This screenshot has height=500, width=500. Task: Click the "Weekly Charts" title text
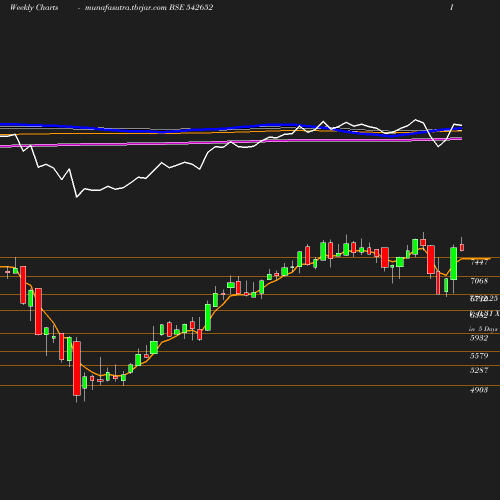(34, 8)
